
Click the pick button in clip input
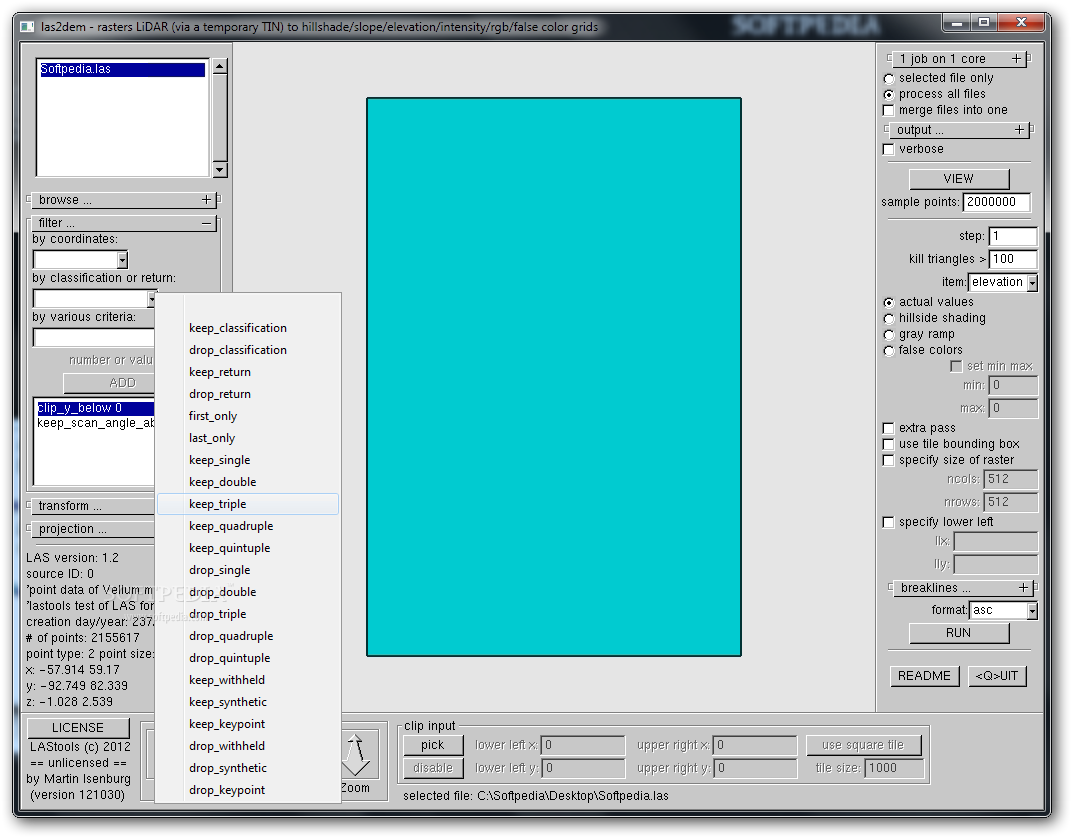433,745
